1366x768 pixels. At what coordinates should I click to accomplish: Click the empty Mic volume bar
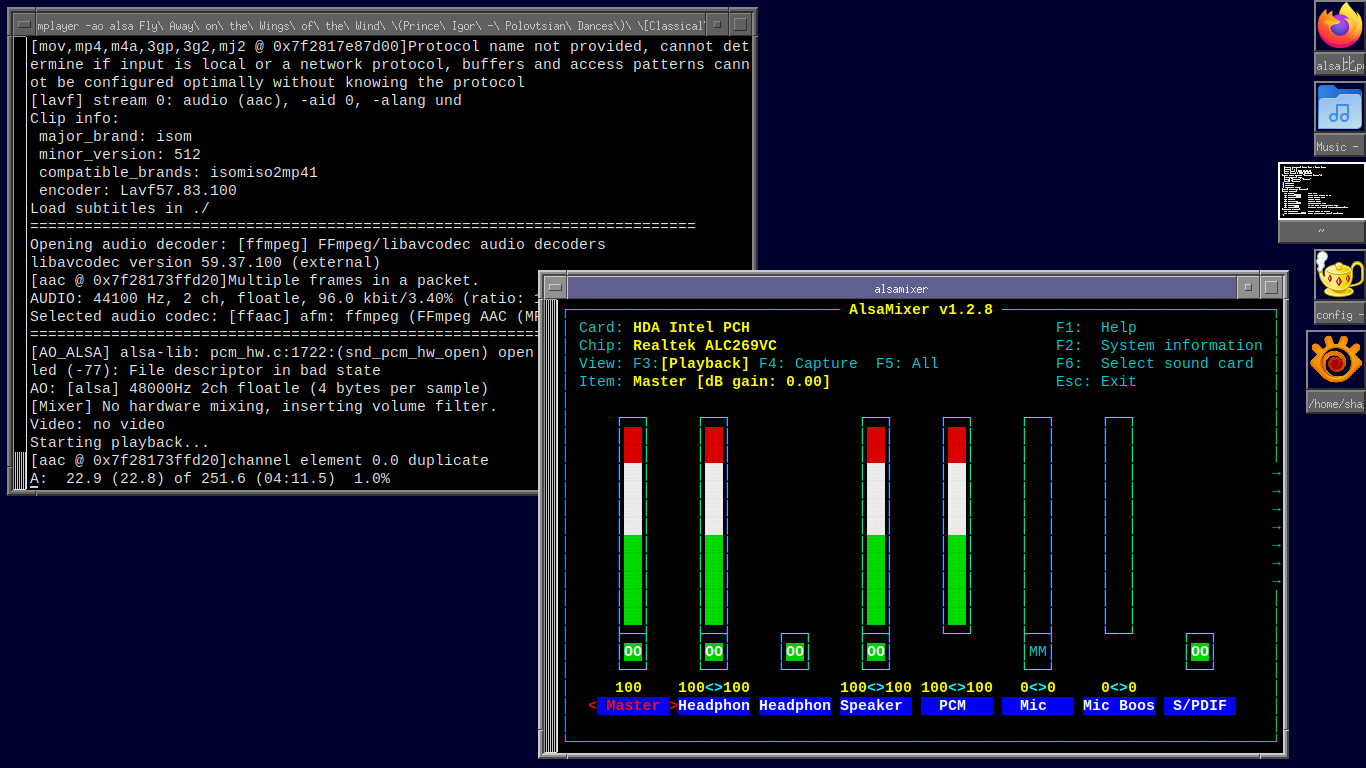click(1038, 526)
